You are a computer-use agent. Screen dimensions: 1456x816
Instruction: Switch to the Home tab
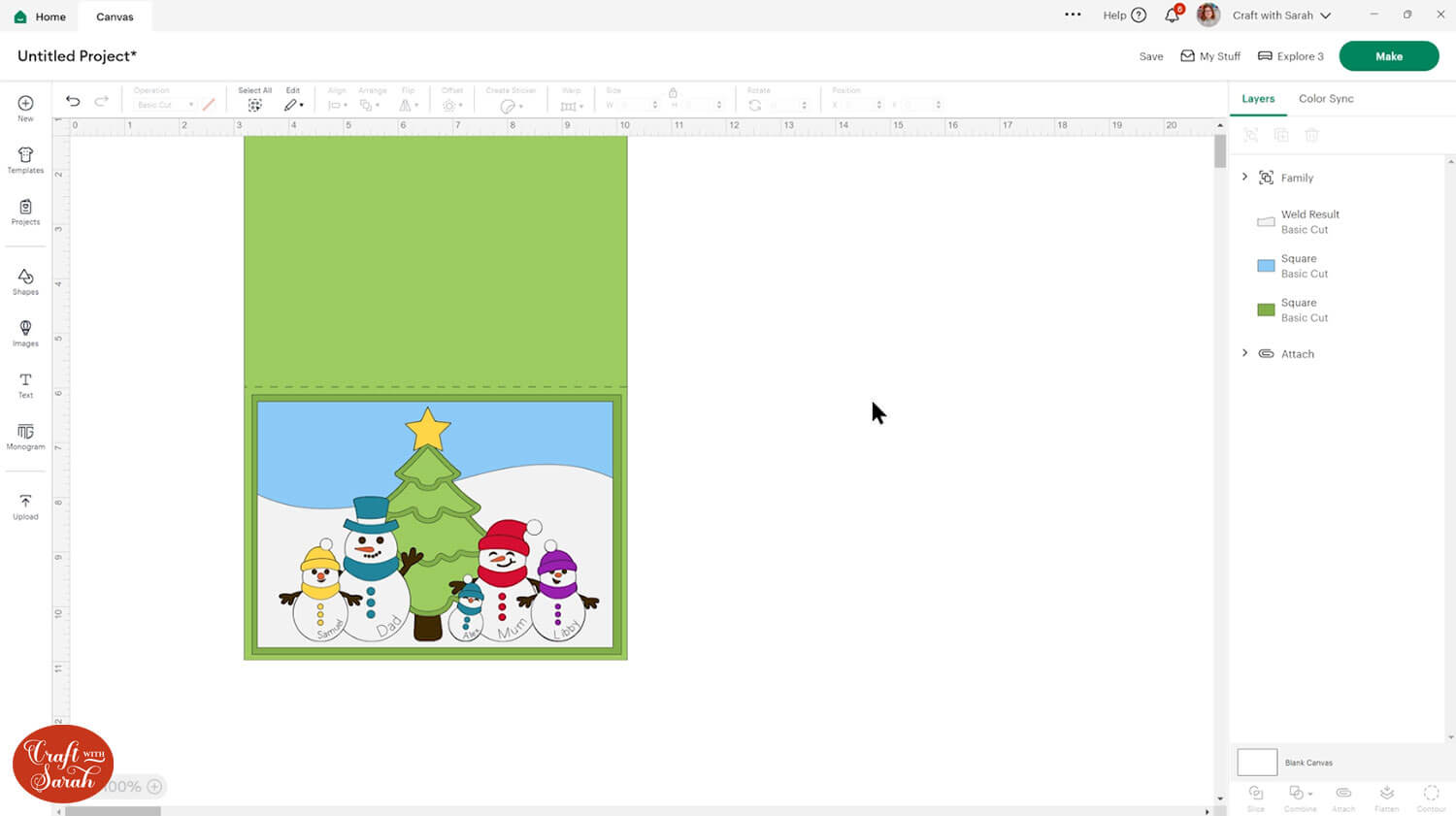click(41, 16)
